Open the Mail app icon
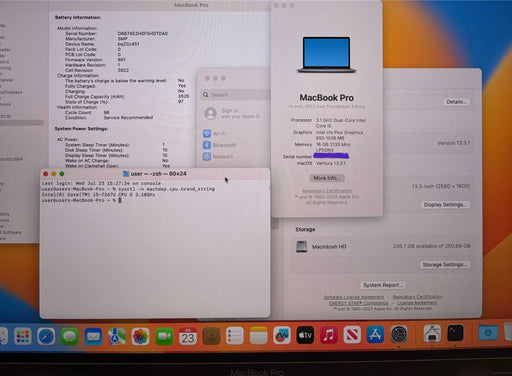This screenshot has height=376, width=512. click(93, 336)
